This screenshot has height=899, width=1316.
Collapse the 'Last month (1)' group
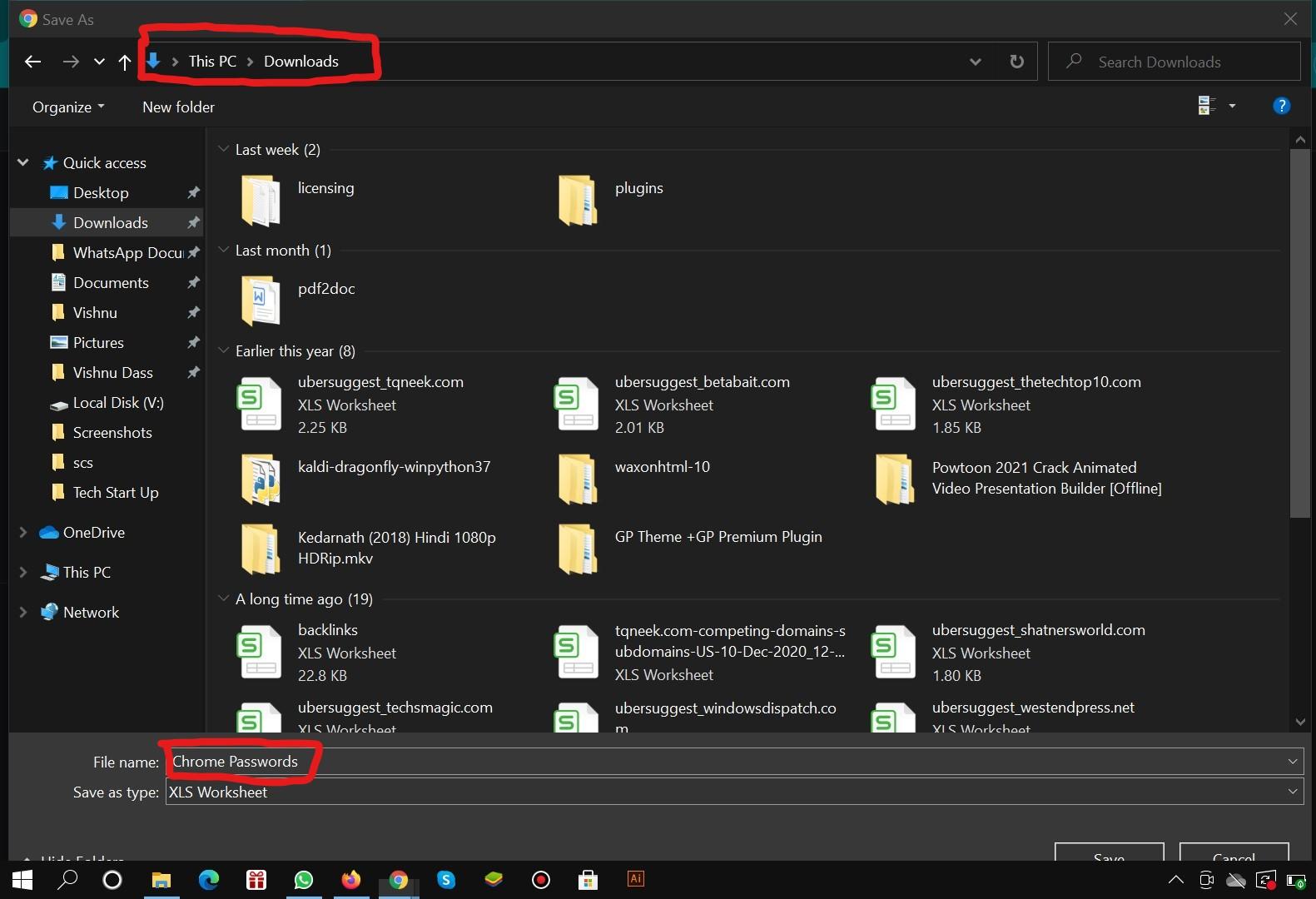pyautogui.click(x=223, y=250)
